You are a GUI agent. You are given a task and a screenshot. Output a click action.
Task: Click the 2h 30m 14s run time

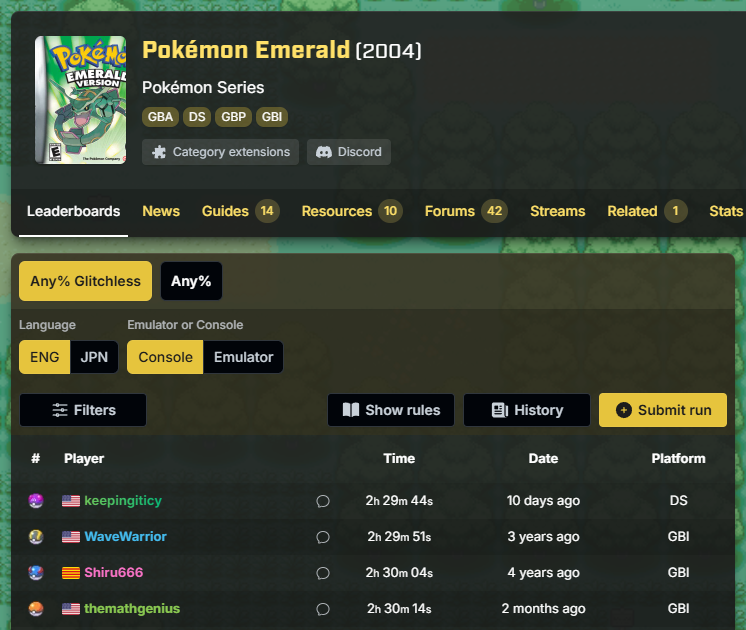tap(399, 609)
